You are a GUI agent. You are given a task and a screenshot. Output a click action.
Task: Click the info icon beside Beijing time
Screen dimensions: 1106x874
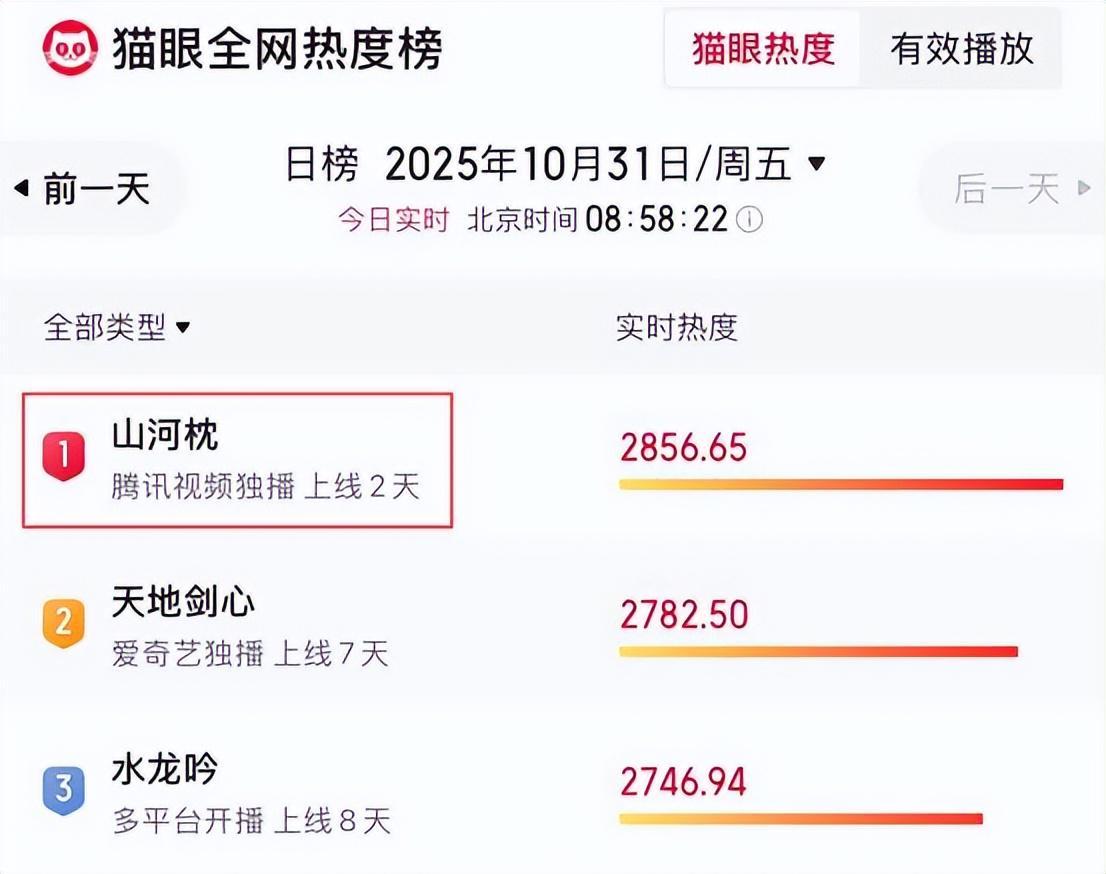(750, 220)
